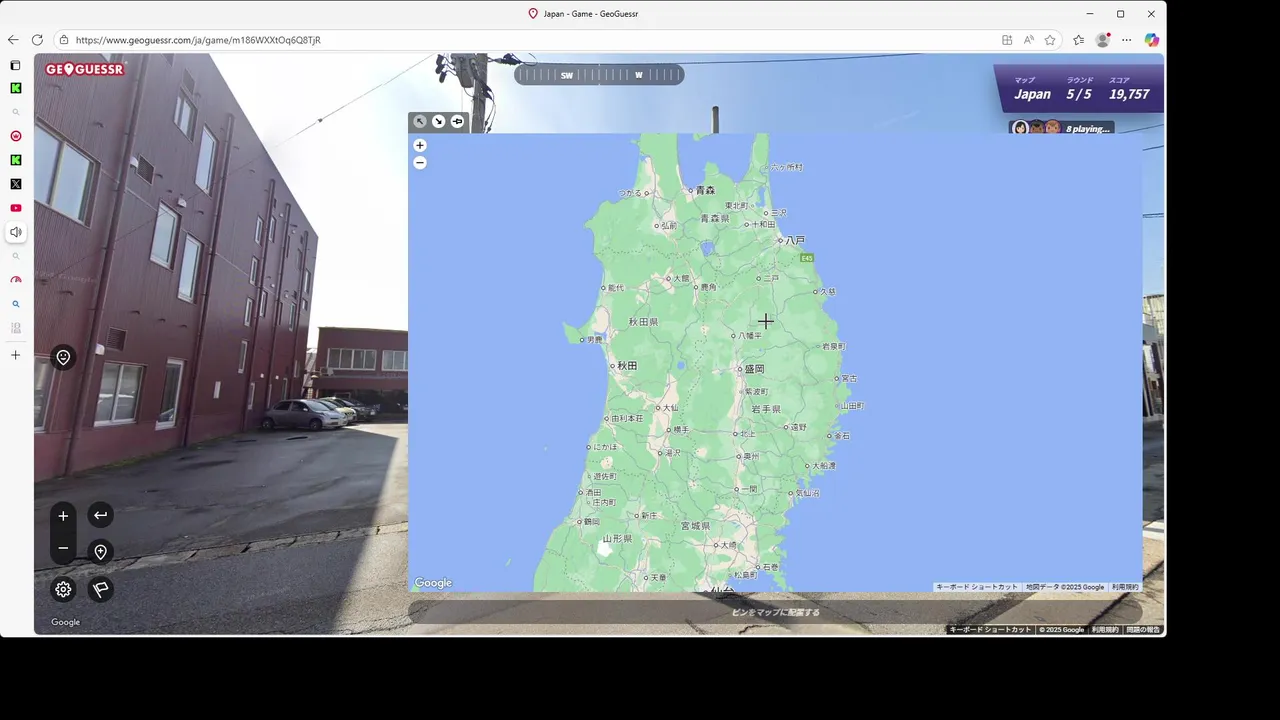Viewport: 1280px width, 720px height.
Task: Open the 8 playing participants list
Action: pyautogui.click(x=1062, y=128)
